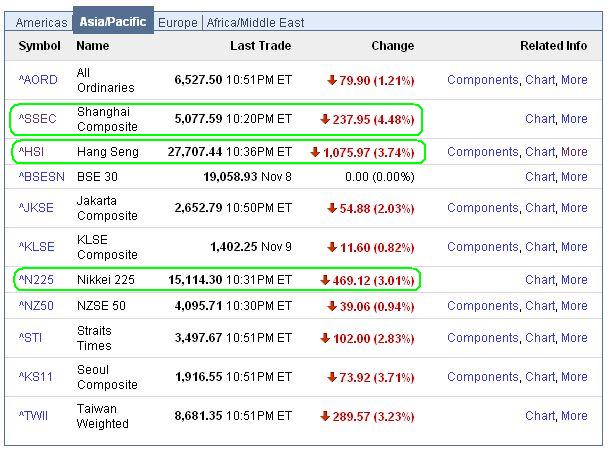Open Chart for Taiwan Weighted

coord(539,416)
